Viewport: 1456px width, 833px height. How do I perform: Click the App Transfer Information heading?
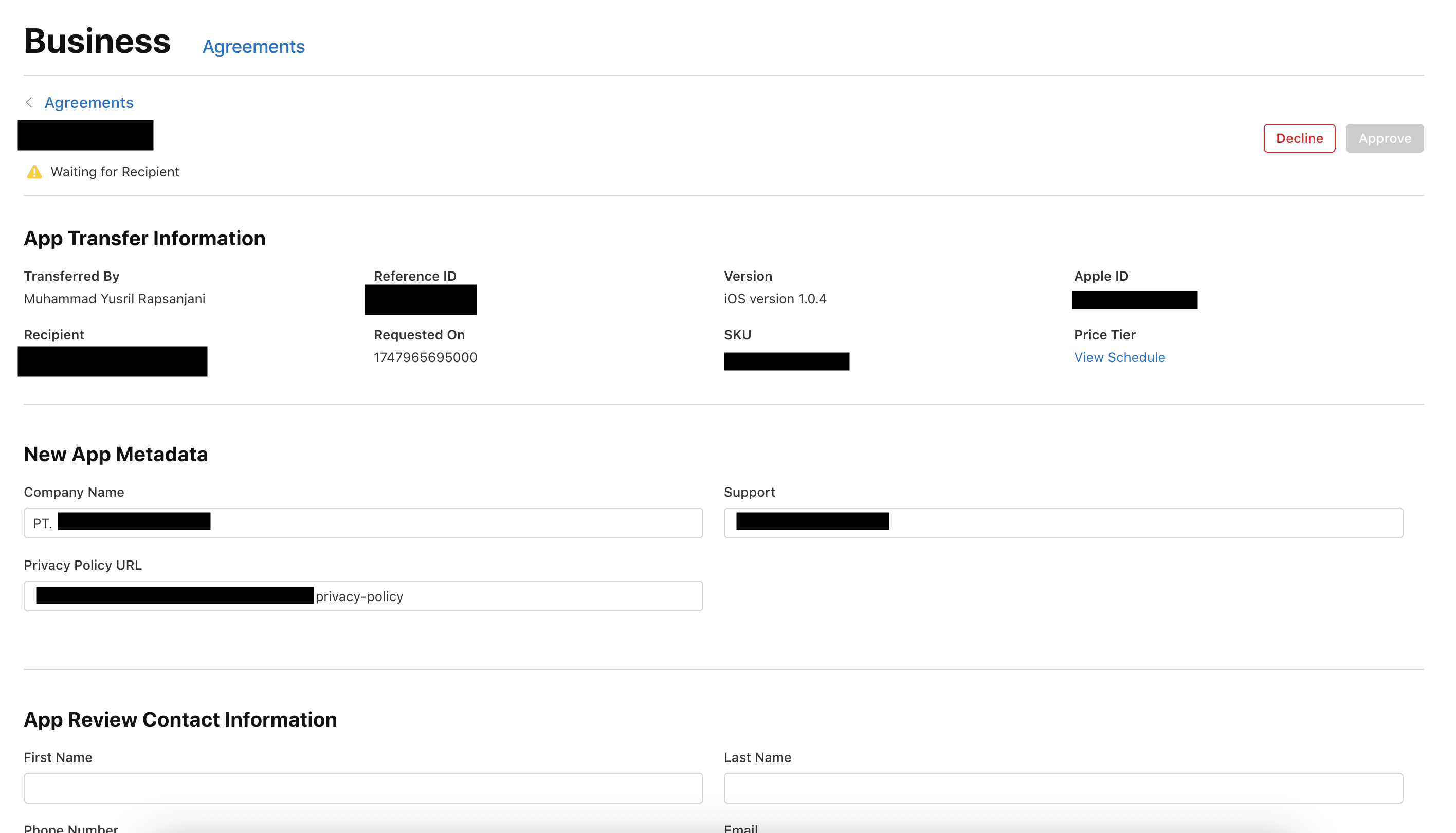(144, 238)
